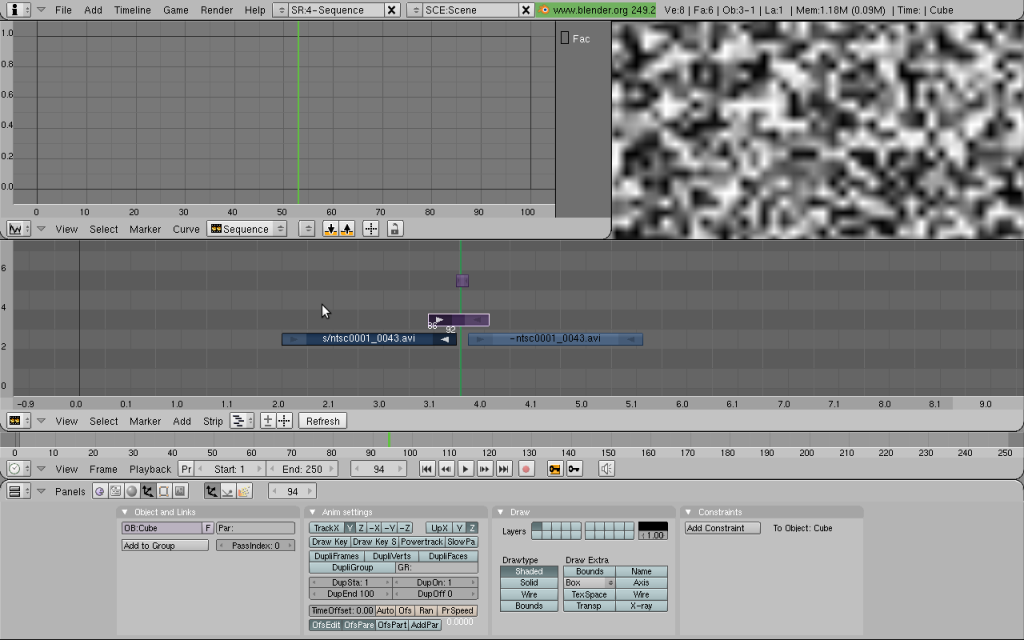Click the Add Constraint button
1024x640 pixels.
point(721,527)
